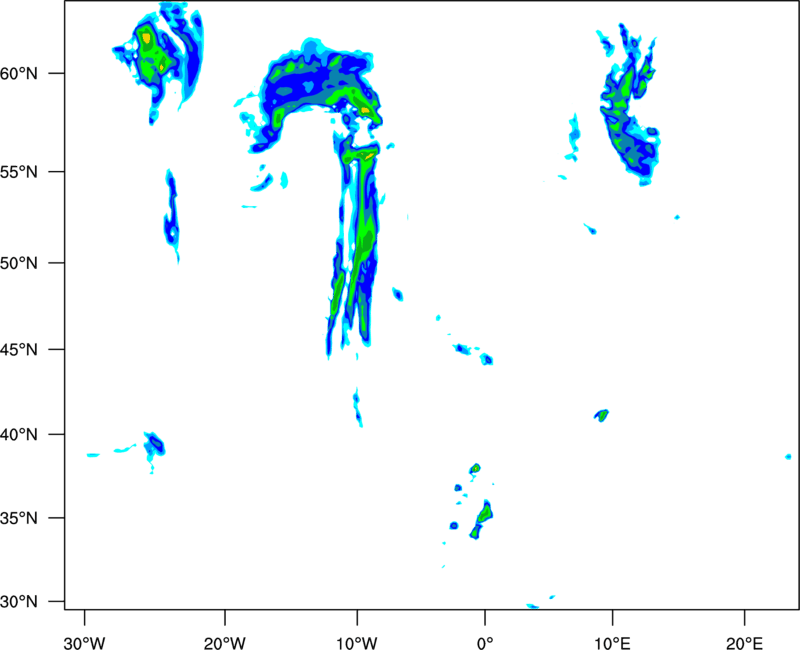800x650 pixels.
Task: Select the 10°W label on the horizontal axis
Action: point(357,643)
